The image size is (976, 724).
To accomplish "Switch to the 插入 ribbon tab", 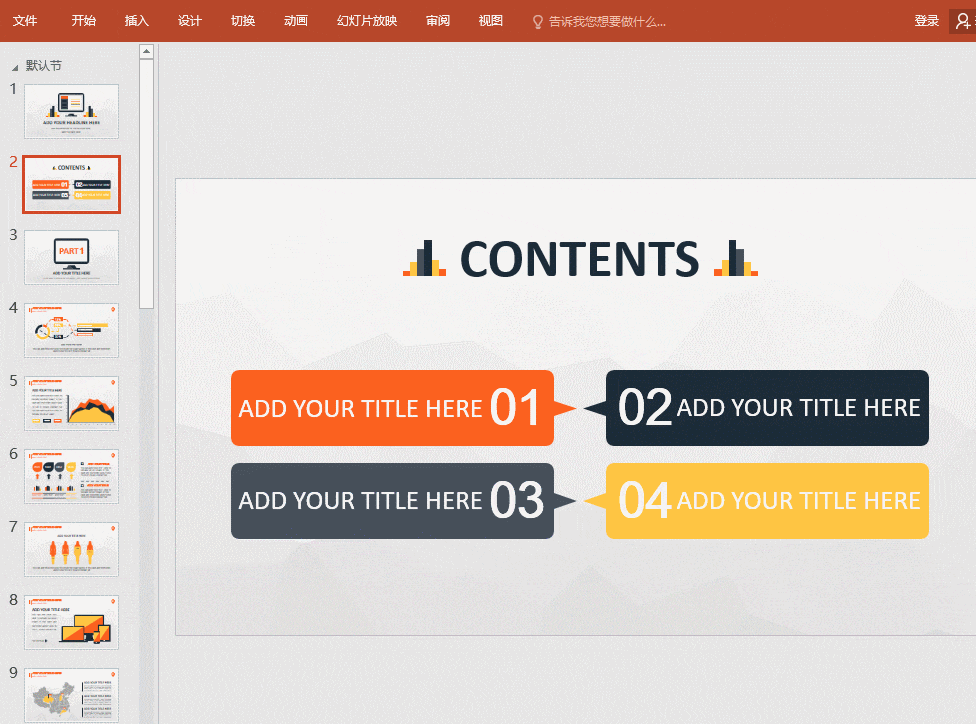I will pyautogui.click(x=136, y=21).
